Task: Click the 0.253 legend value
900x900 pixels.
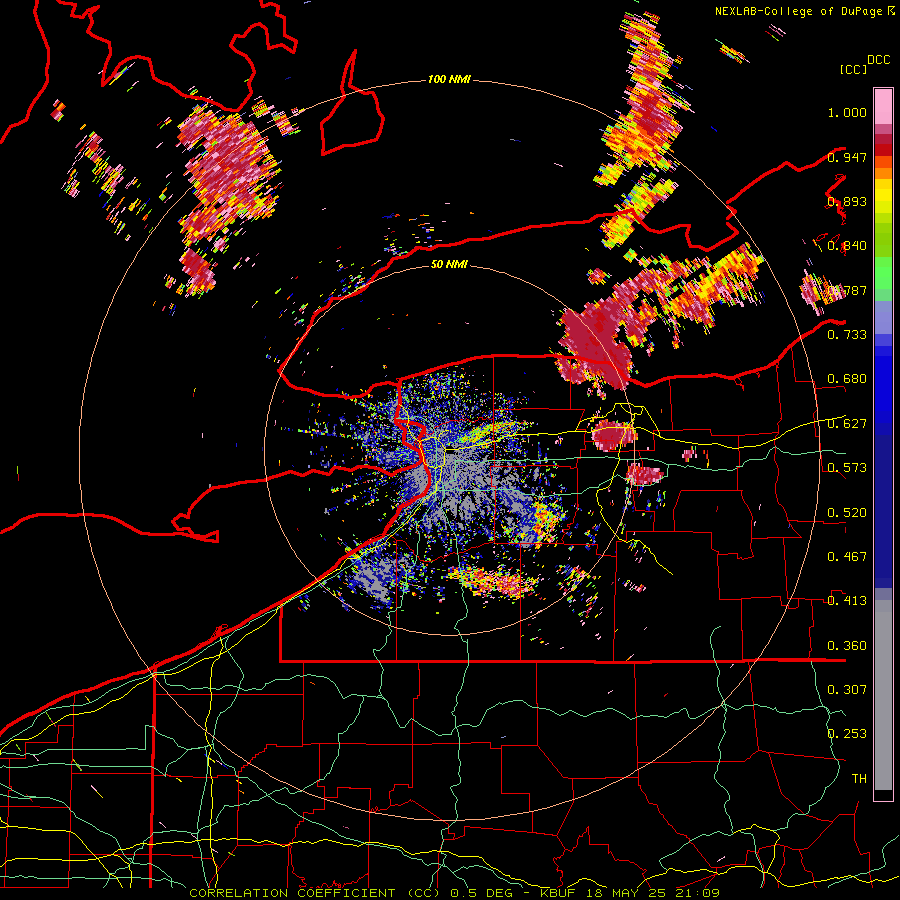Action: click(x=847, y=734)
